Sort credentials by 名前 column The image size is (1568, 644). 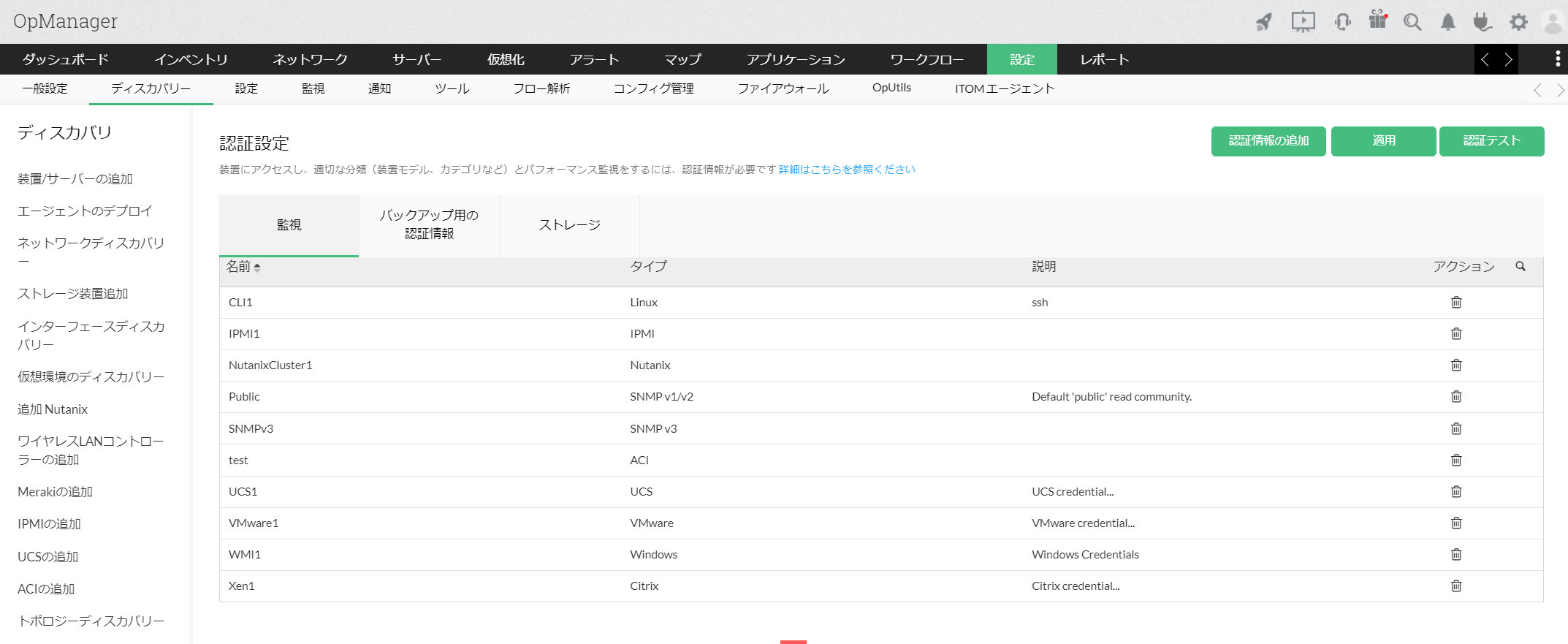coord(243,267)
